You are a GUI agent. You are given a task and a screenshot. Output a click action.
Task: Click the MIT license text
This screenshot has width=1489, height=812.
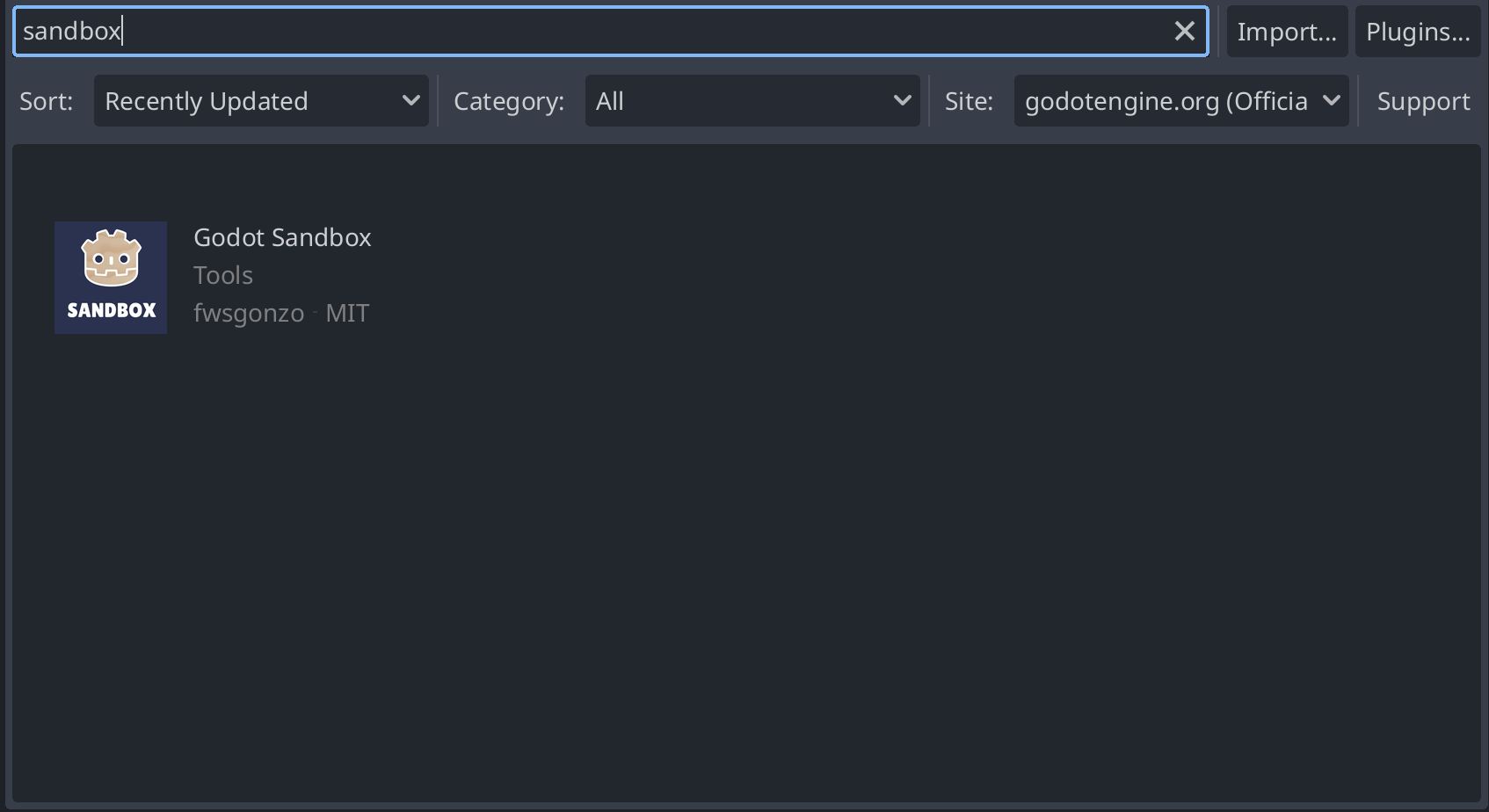pyautogui.click(x=347, y=314)
